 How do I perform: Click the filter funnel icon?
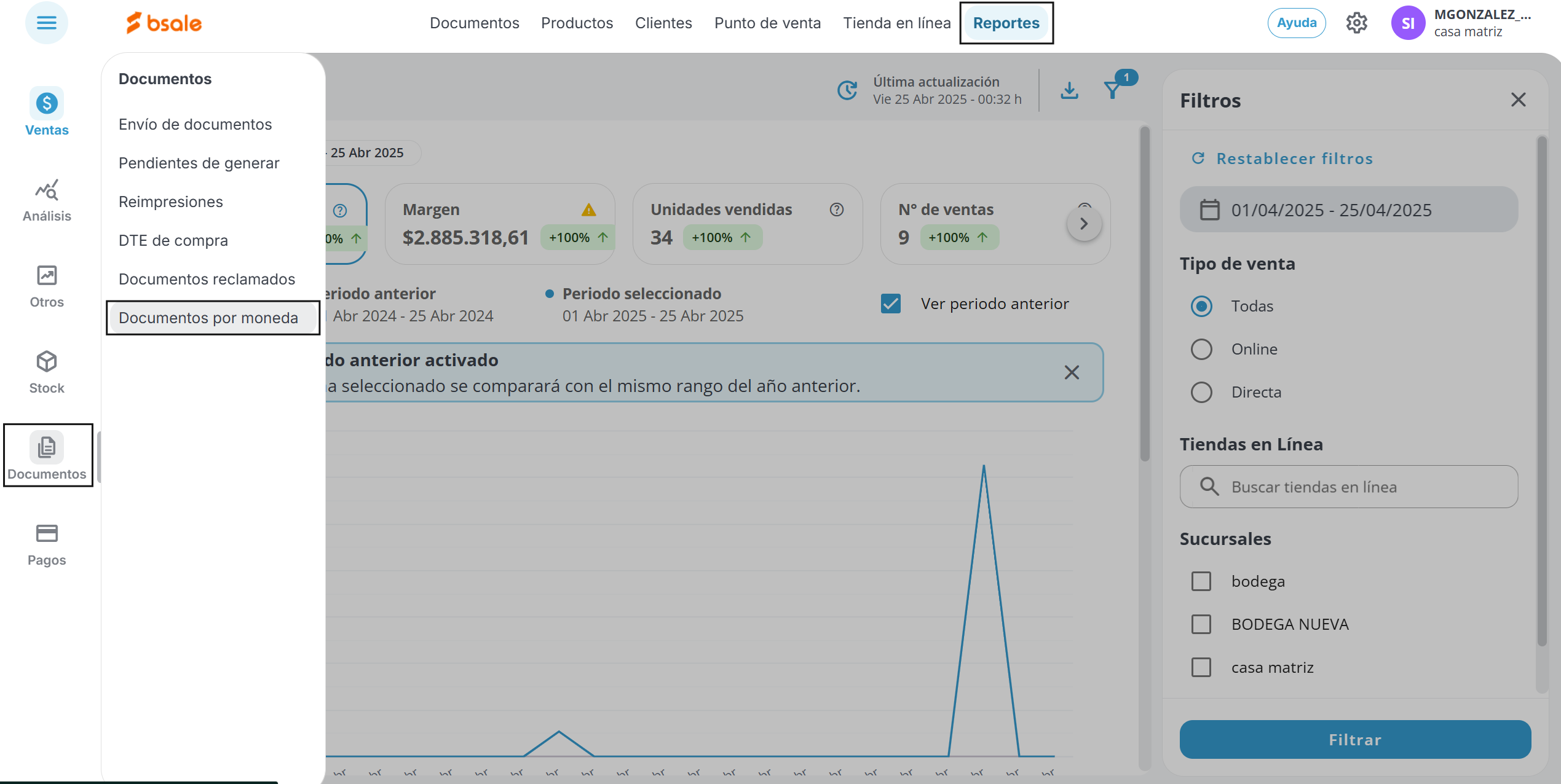(1112, 90)
